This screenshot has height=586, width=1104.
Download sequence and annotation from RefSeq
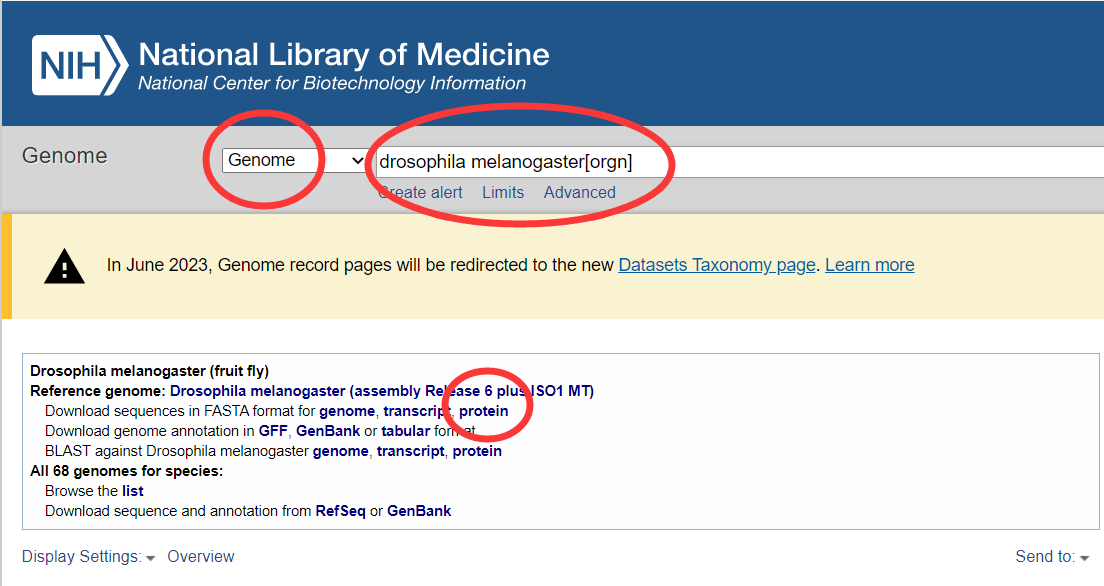340,511
